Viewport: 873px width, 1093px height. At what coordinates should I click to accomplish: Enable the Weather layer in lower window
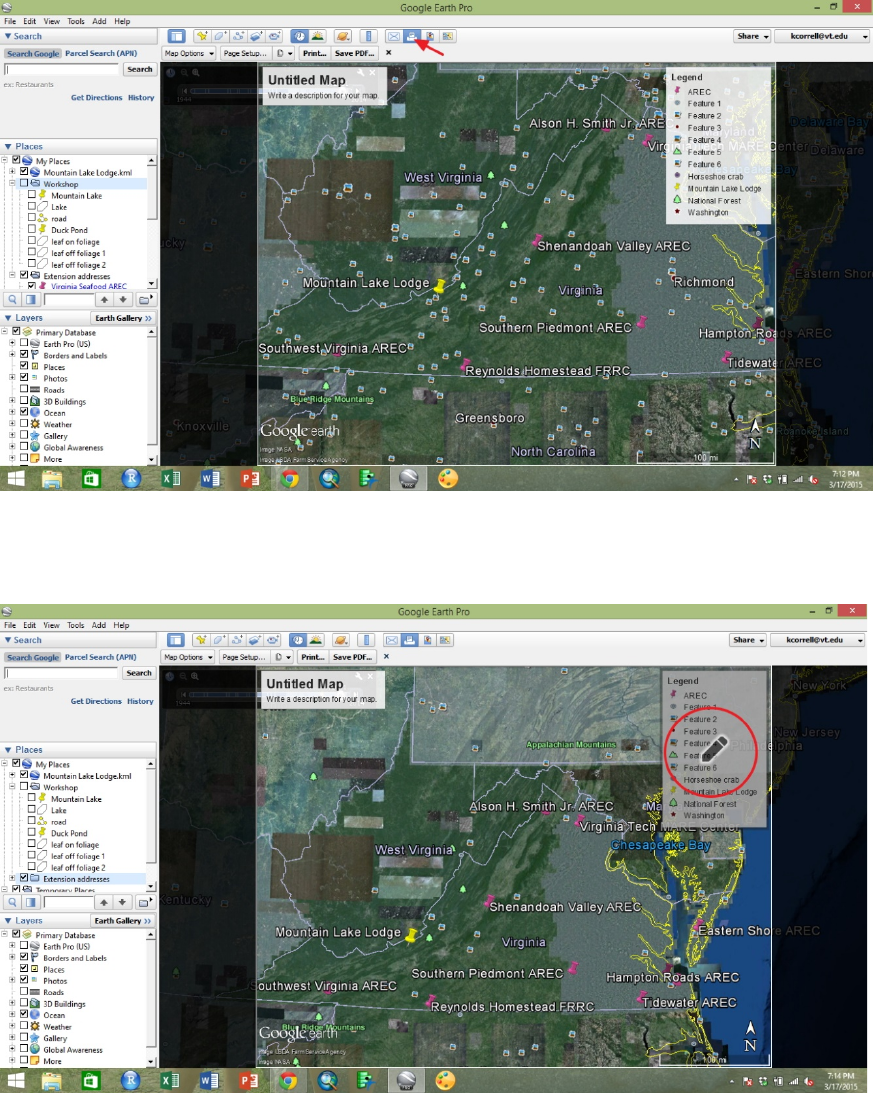tap(24, 1026)
